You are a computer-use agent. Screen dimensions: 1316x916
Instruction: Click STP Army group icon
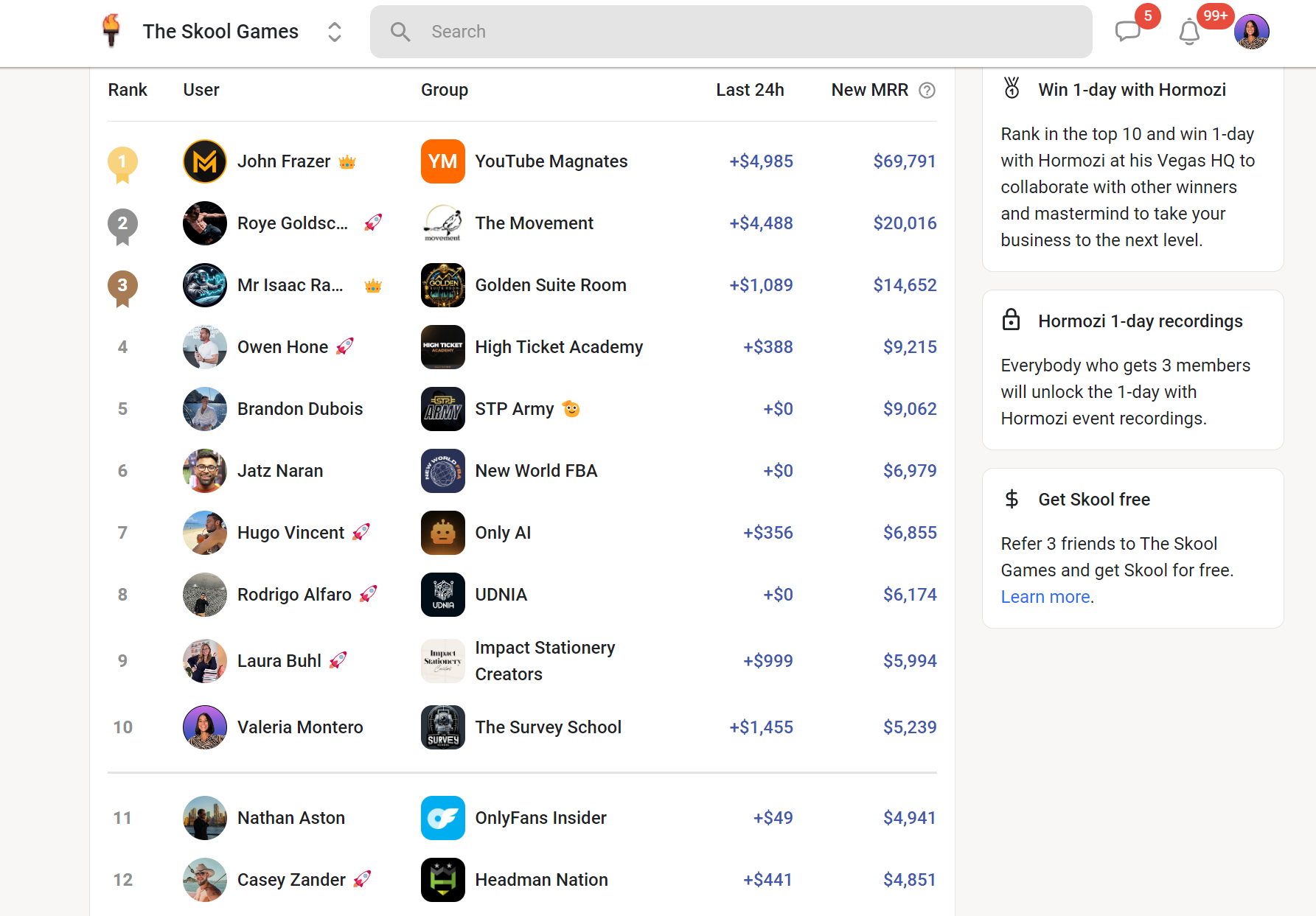(443, 409)
